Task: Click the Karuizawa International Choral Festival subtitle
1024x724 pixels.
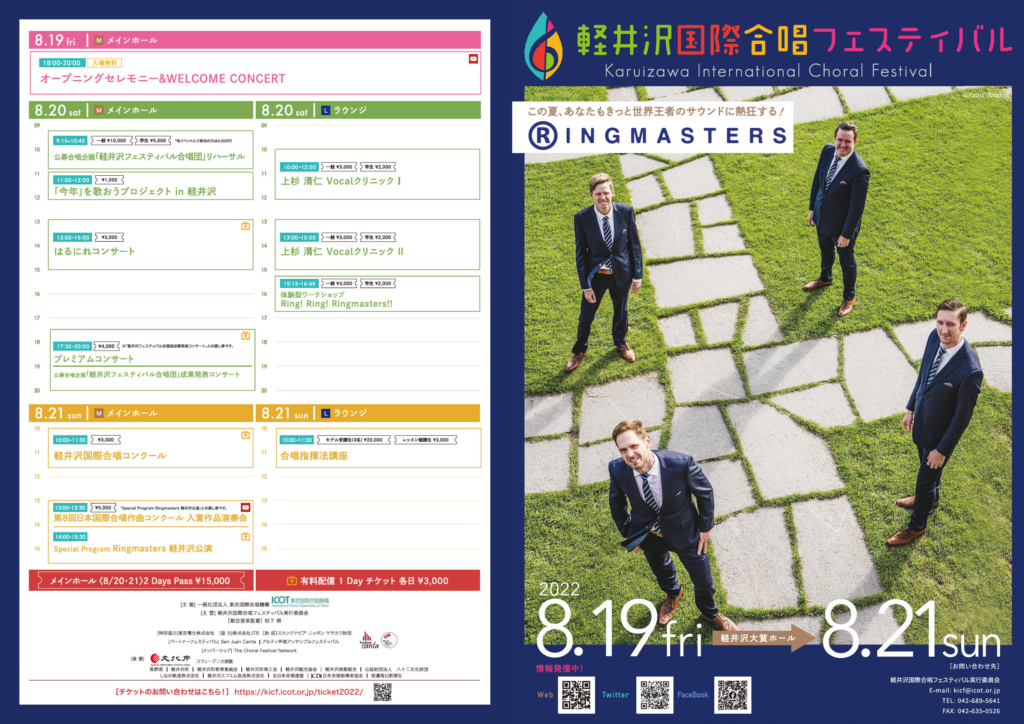Action: pos(769,71)
